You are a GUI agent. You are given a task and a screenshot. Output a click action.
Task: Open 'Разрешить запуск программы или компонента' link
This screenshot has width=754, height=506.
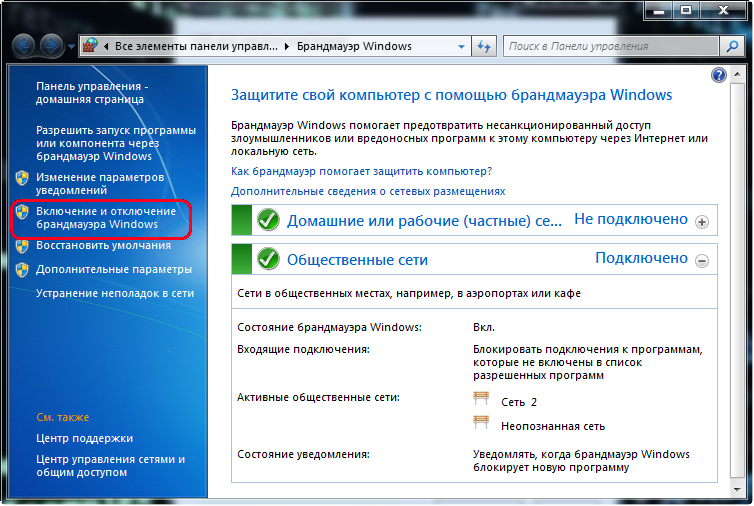[x=116, y=143]
